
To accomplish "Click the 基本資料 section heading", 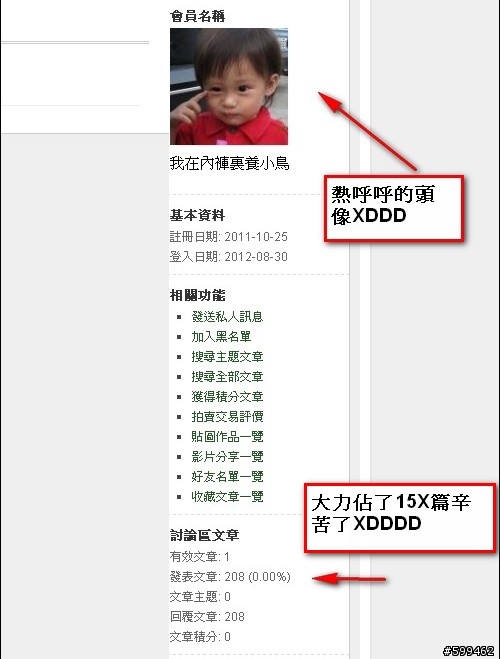I will pyautogui.click(x=197, y=215).
